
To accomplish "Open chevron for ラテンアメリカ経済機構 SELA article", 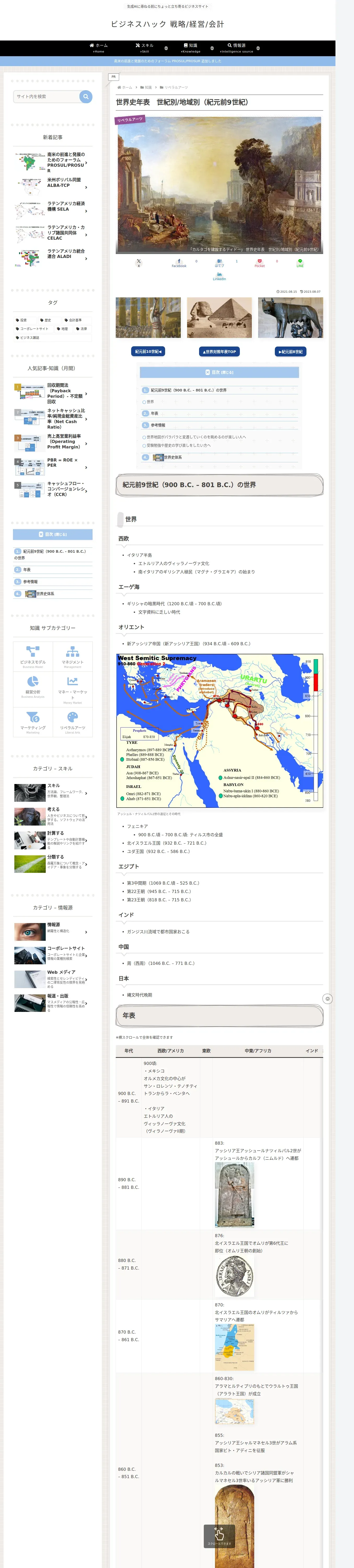I will point(86,211).
